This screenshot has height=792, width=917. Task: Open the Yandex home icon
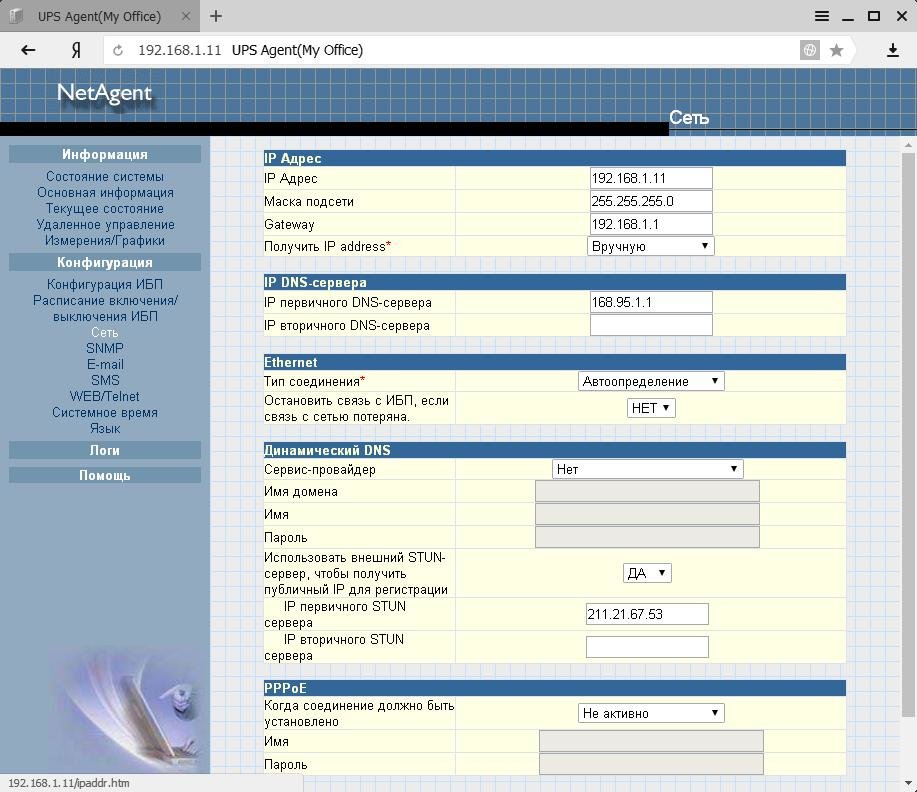pos(75,50)
